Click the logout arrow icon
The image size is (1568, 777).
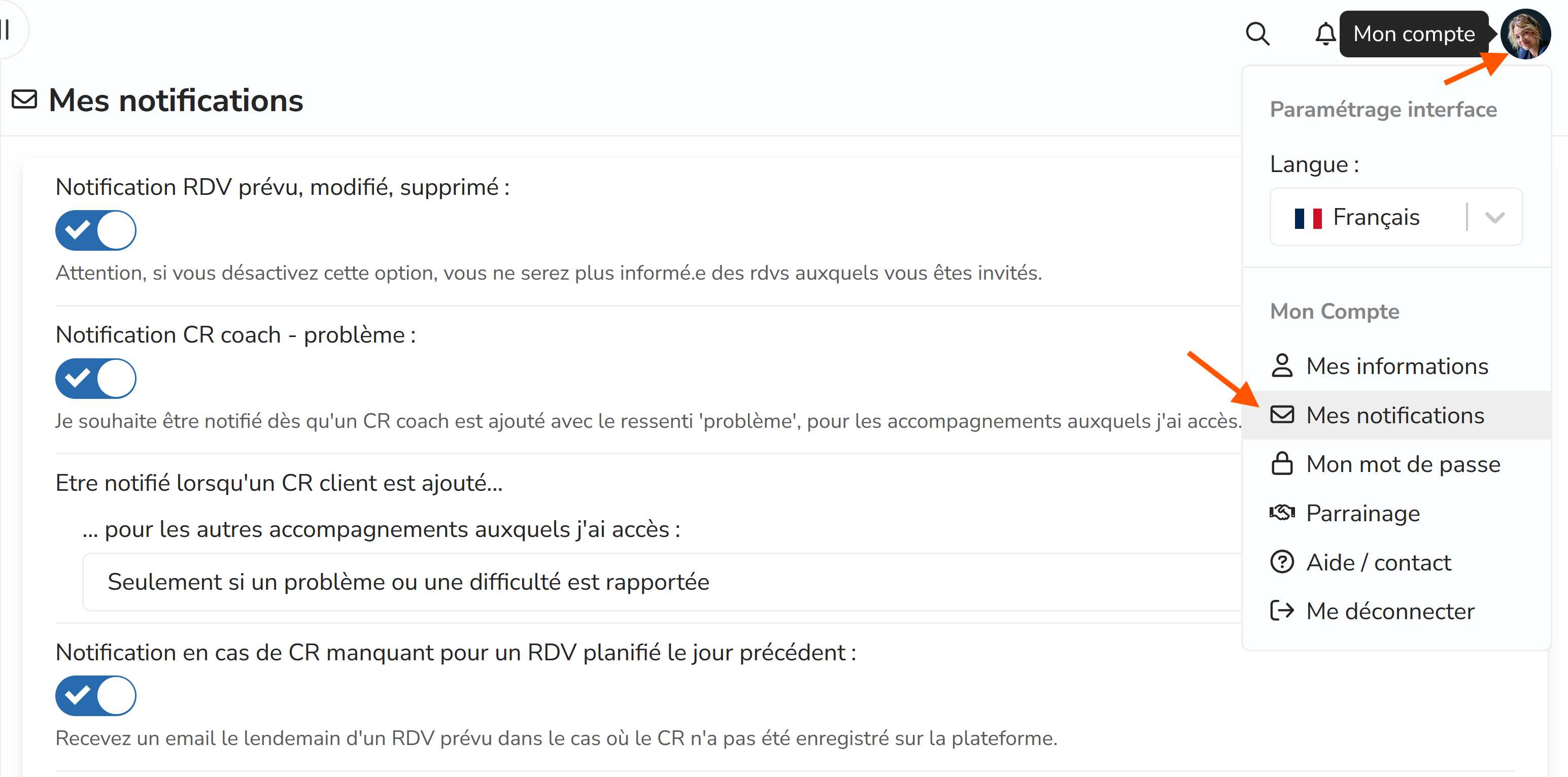(x=1282, y=611)
